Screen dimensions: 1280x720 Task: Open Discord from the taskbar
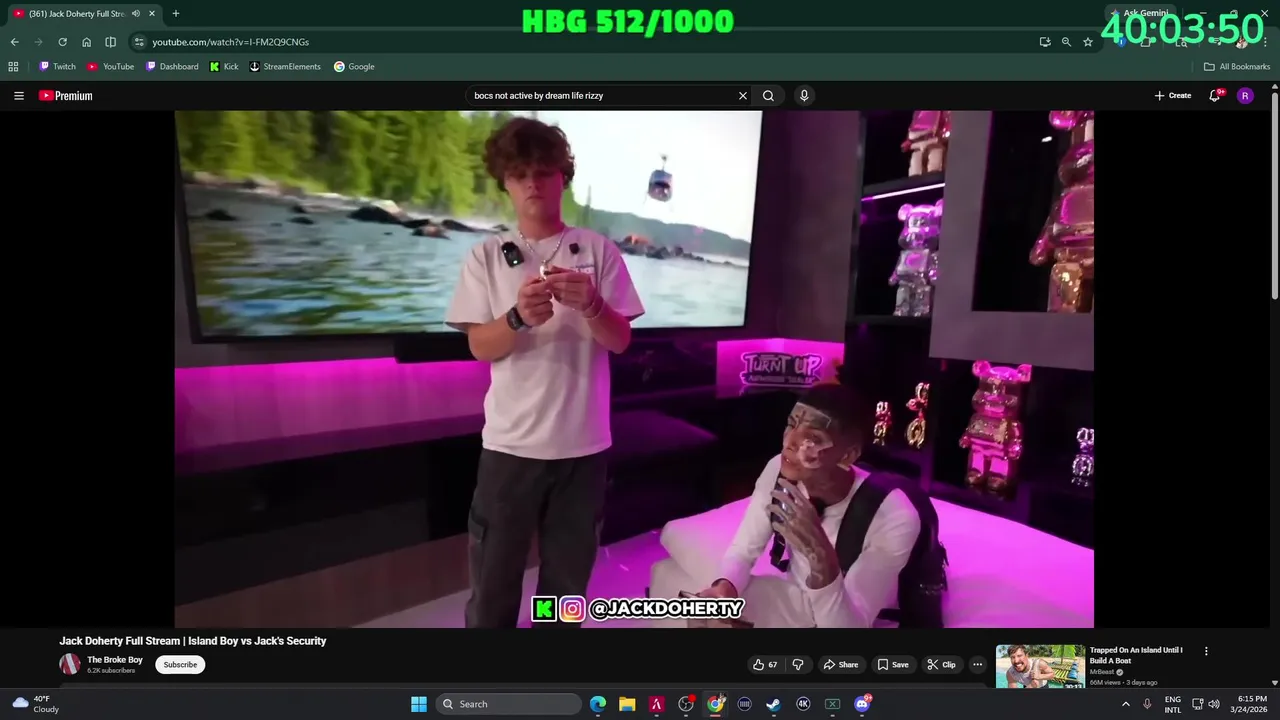pyautogui.click(x=862, y=704)
